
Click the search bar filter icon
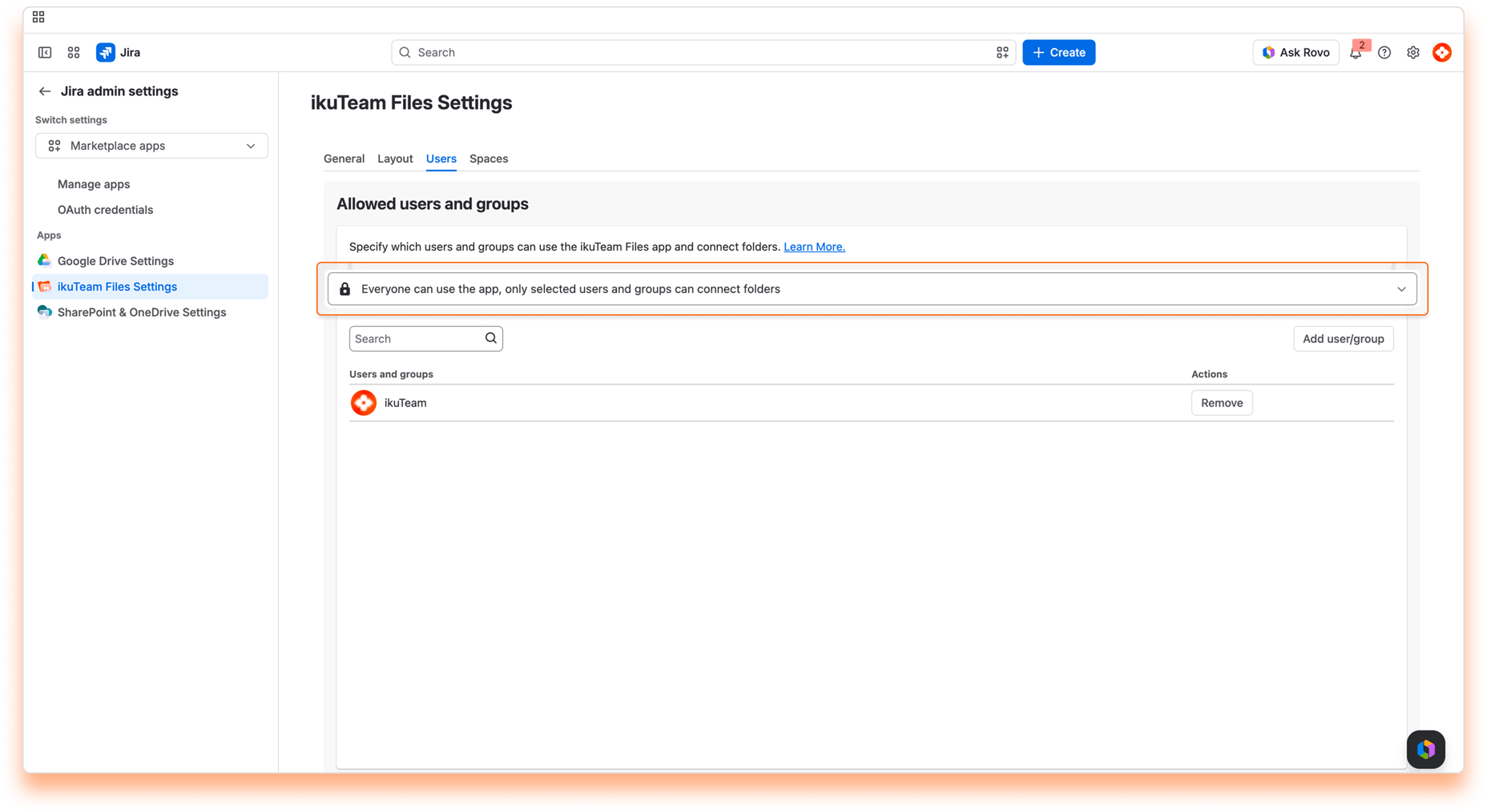coord(1002,52)
